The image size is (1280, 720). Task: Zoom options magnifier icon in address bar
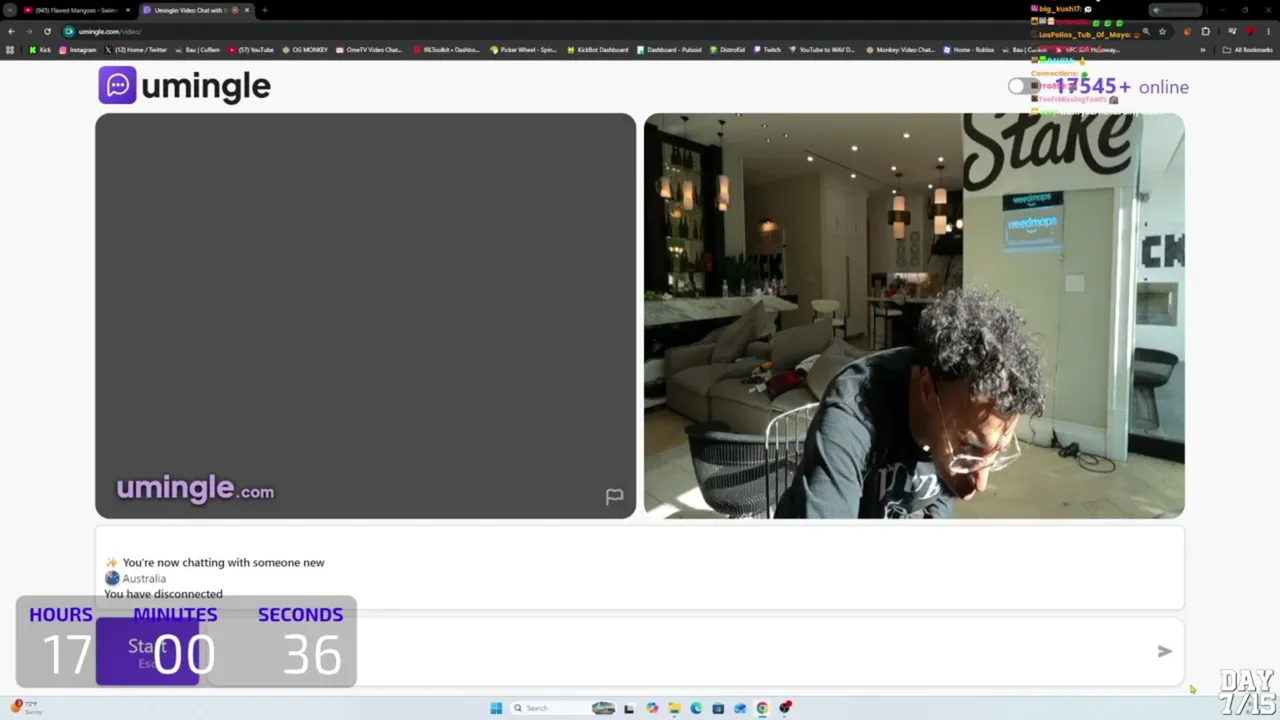[x=1146, y=31]
